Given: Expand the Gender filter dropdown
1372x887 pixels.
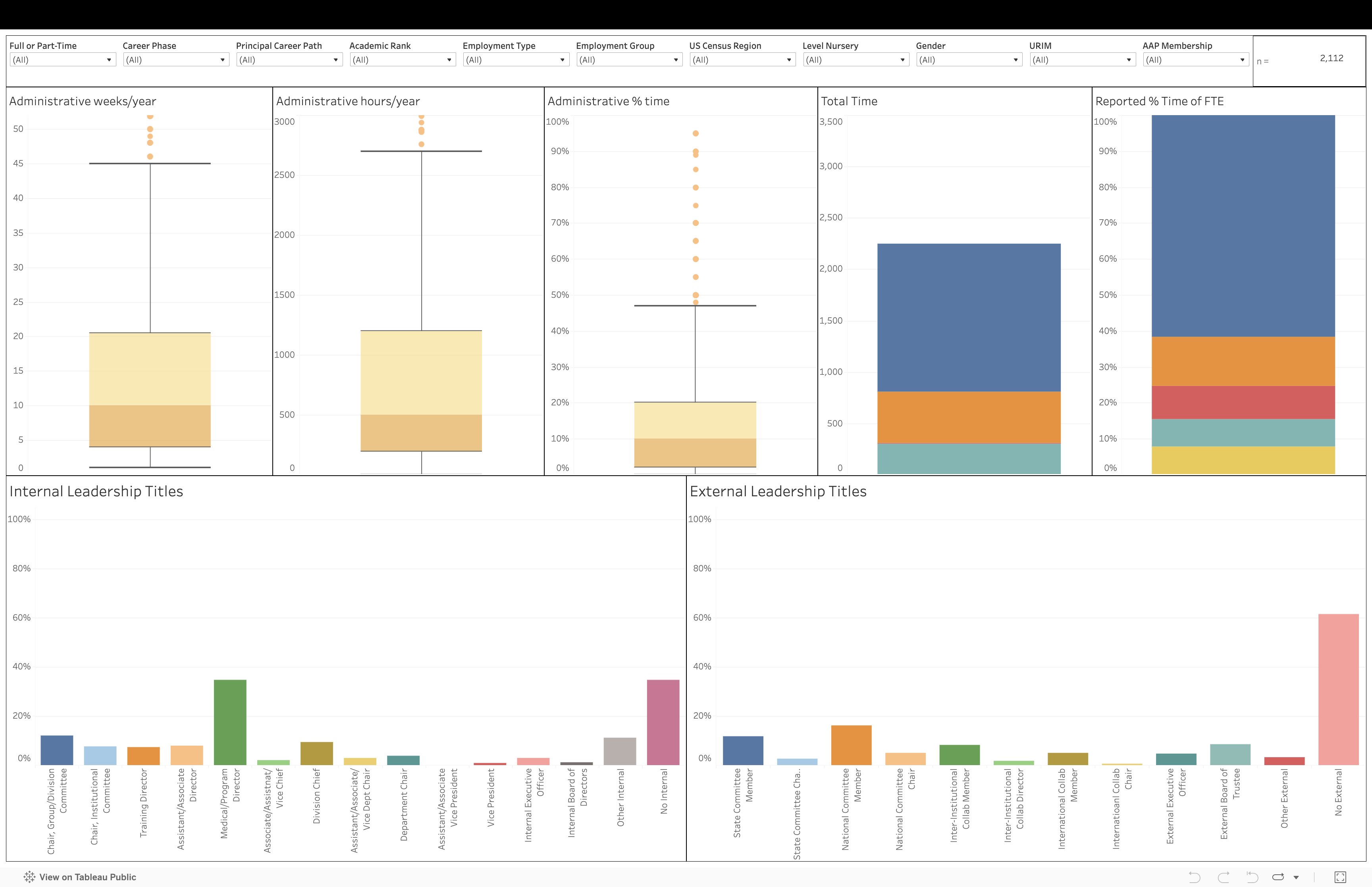Looking at the screenshot, I should (x=969, y=60).
